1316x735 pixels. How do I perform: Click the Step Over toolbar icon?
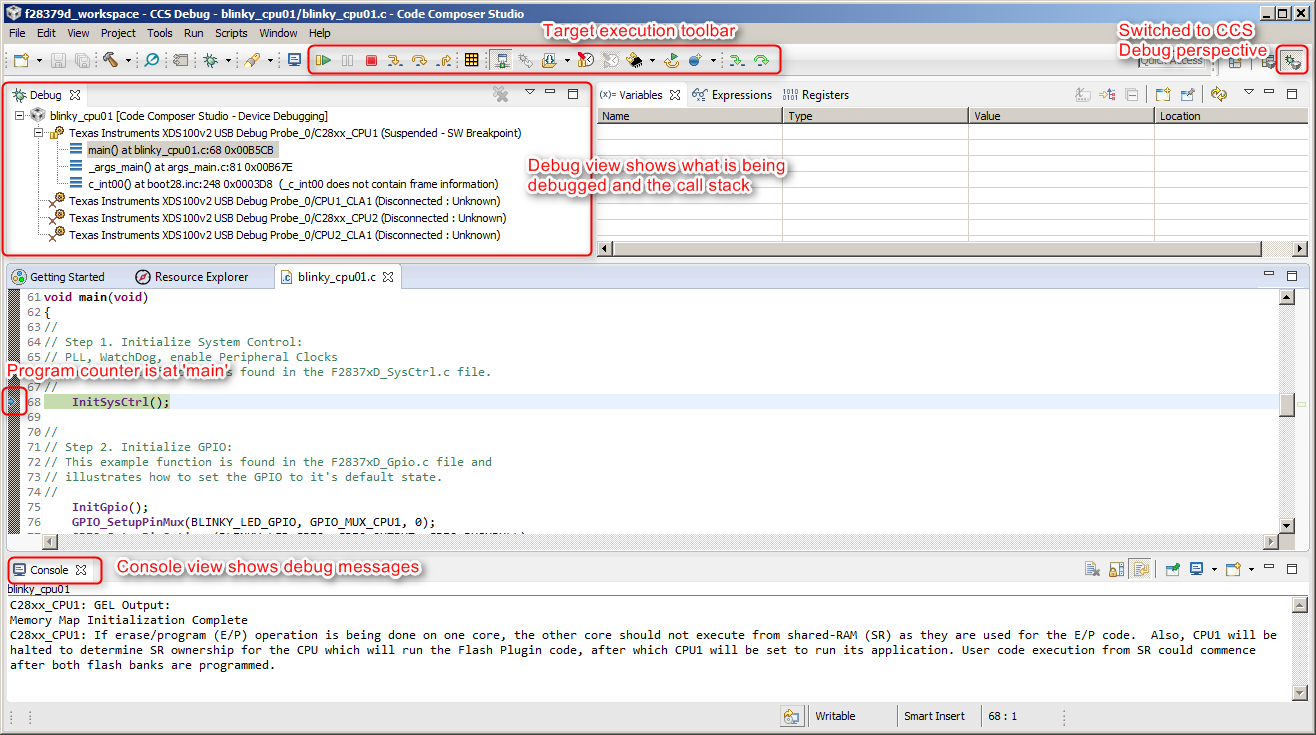coord(420,60)
